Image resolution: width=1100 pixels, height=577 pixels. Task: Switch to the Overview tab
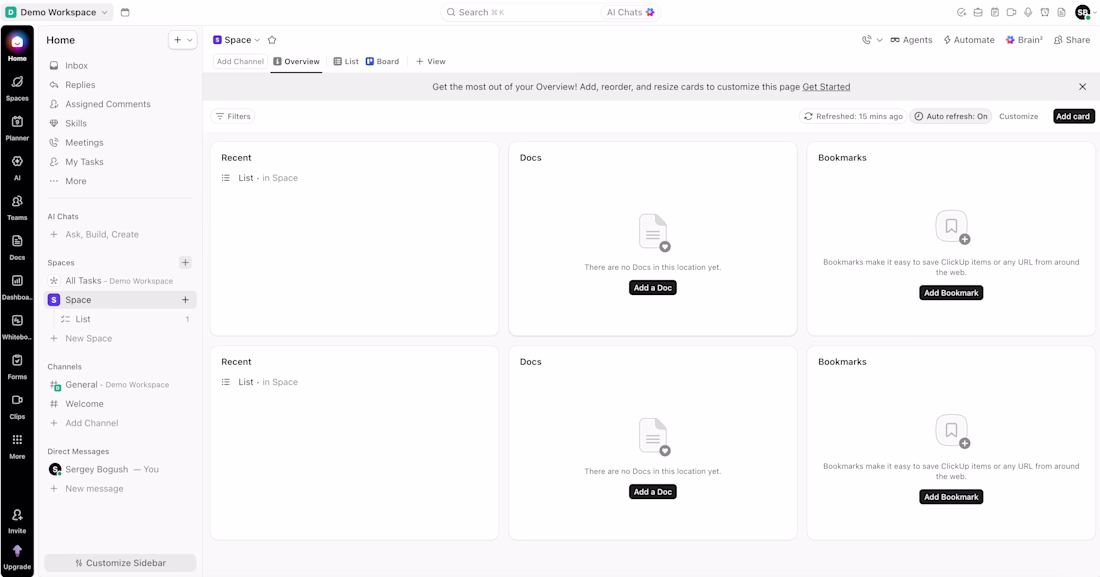tap(296, 62)
